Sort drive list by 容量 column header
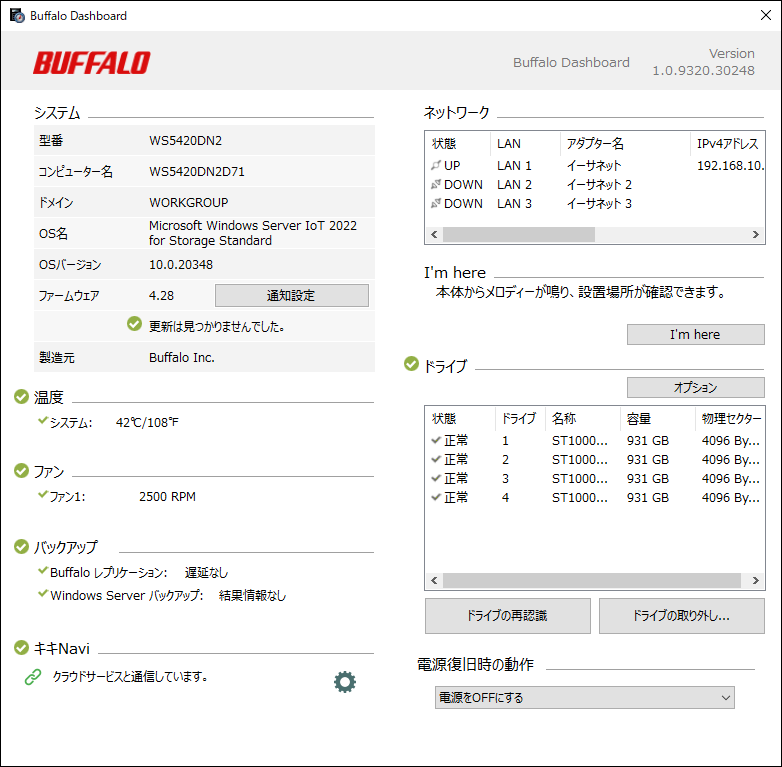The width and height of the screenshot is (782, 767). [656, 418]
